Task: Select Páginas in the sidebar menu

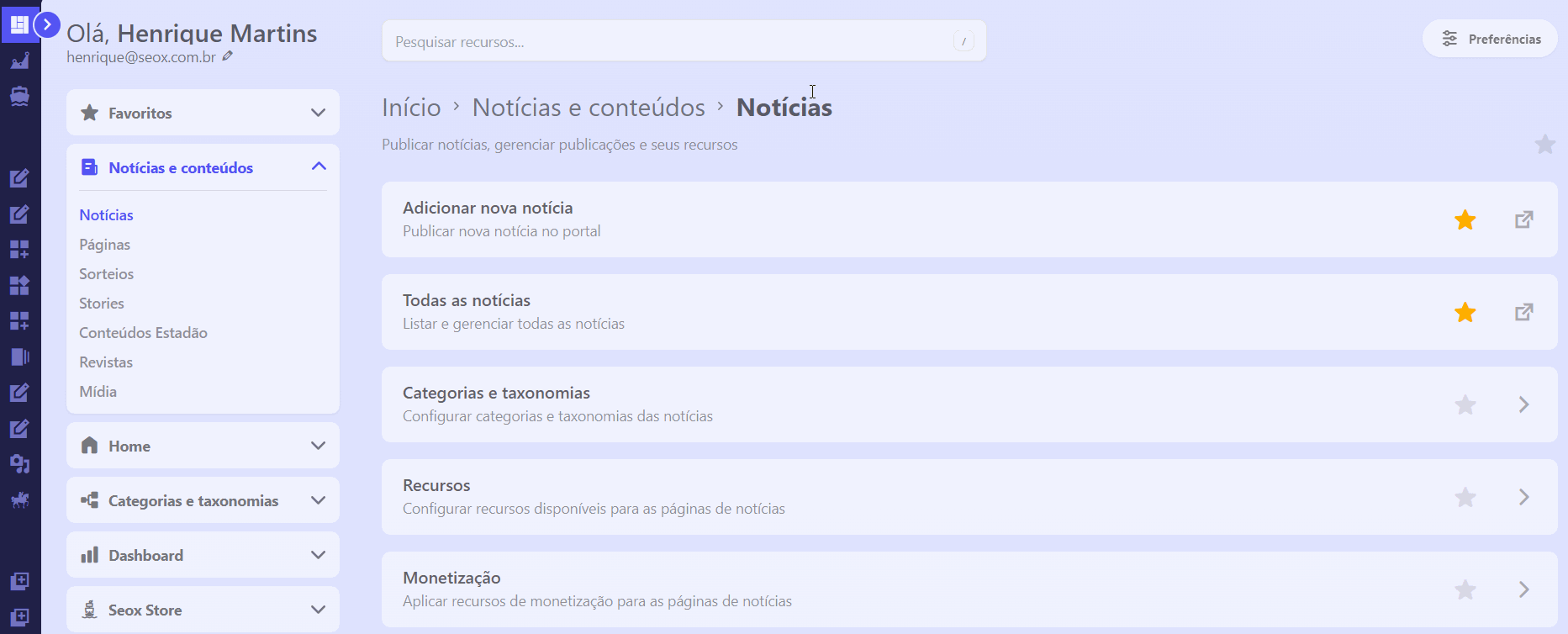Action: pos(104,245)
